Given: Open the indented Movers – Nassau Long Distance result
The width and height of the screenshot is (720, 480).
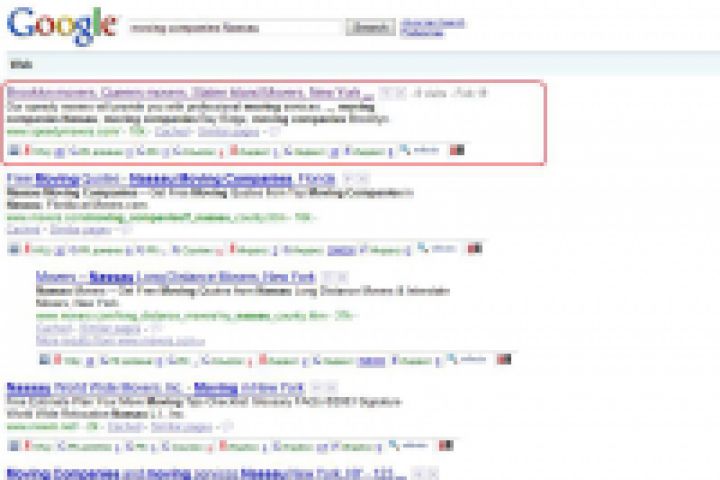Looking at the screenshot, I should 175,277.
